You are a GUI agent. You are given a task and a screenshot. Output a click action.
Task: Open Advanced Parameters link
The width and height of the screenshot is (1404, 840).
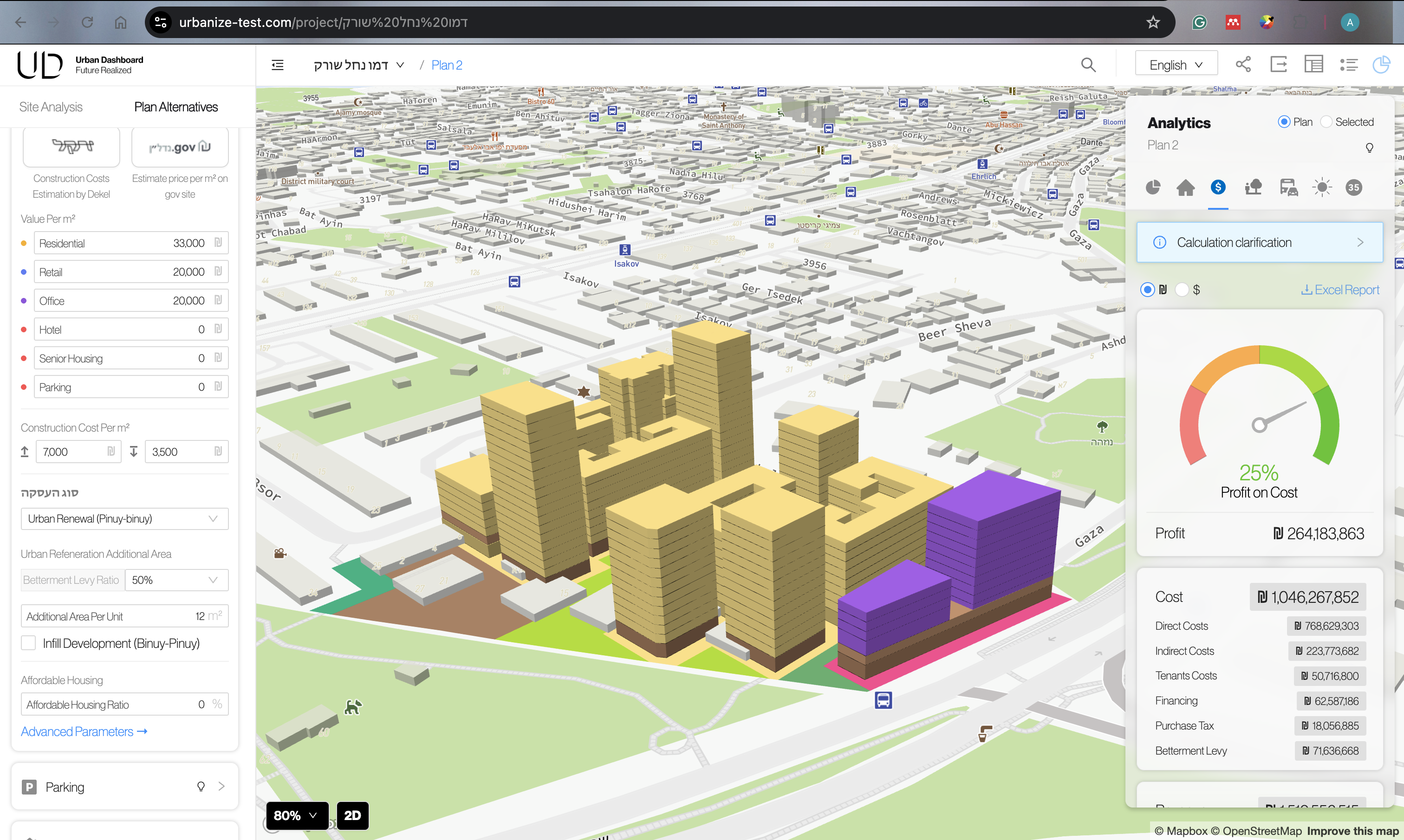coord(84,731)
